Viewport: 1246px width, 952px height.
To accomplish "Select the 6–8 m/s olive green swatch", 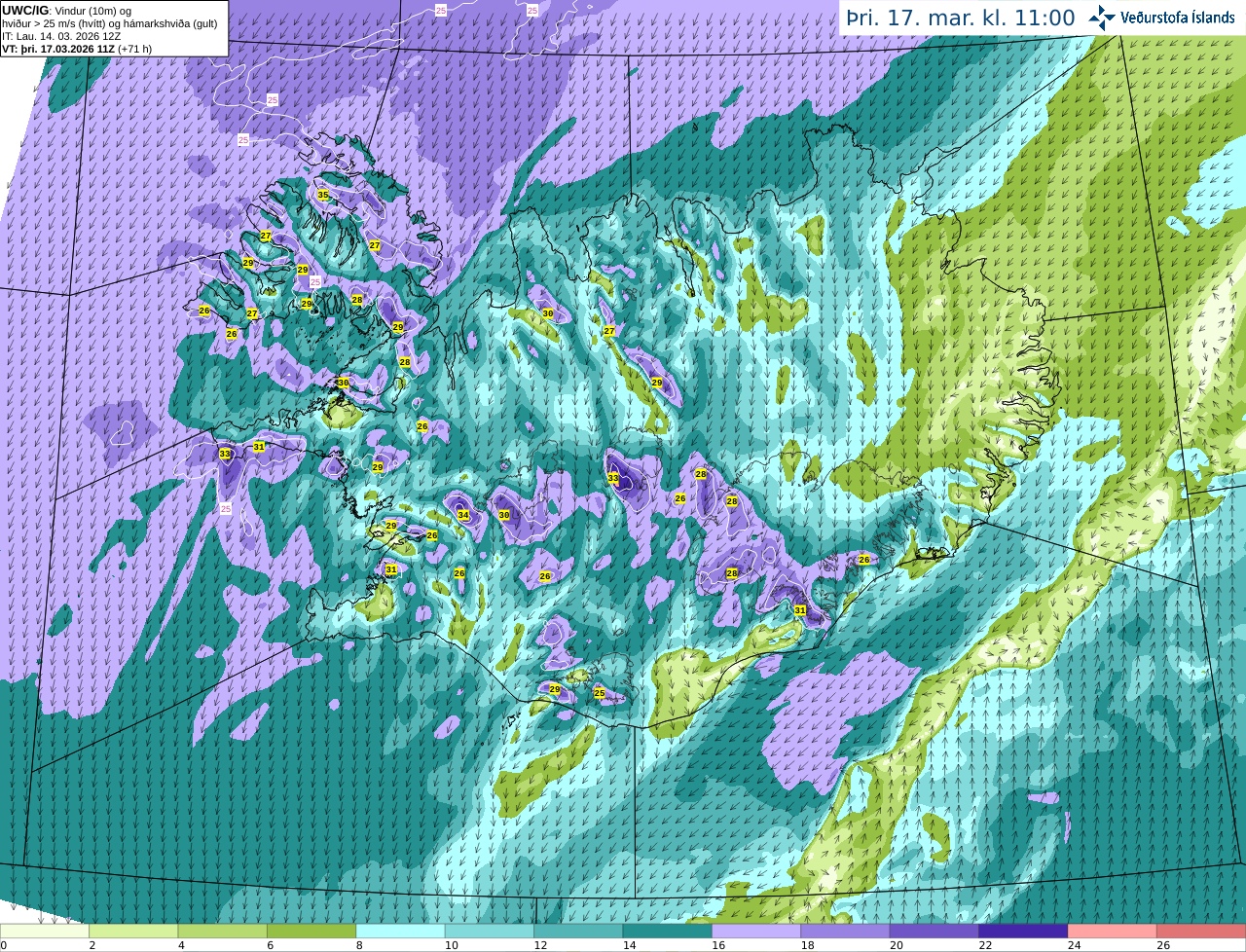I will (311, 931).
